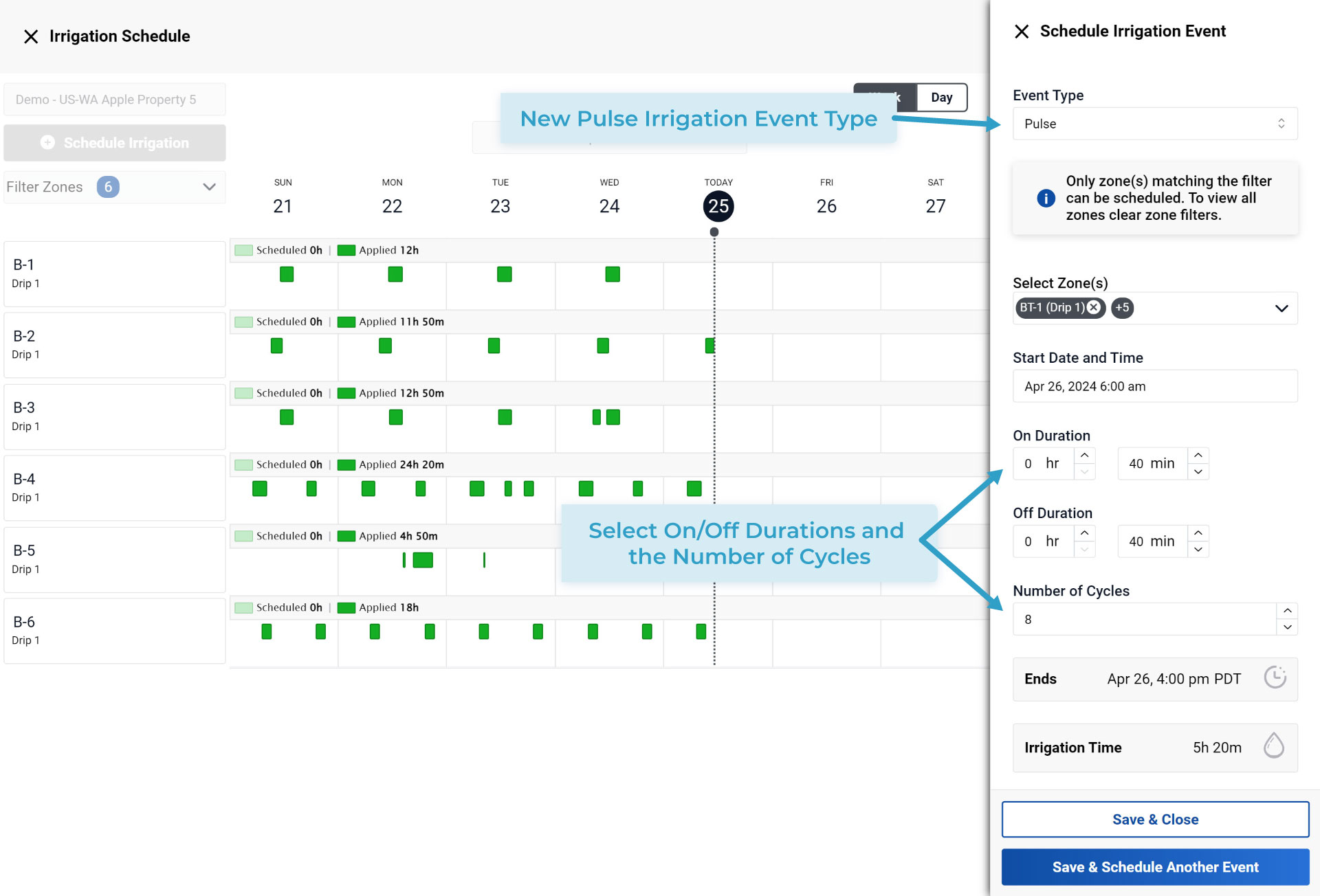
Task: Click the plus icon on Schedule Irrigation
Action: pyautogui.click(x=48, y=143)
